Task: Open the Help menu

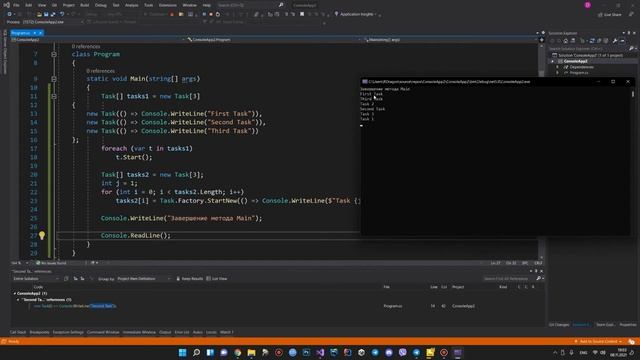Action: point(207,5)
